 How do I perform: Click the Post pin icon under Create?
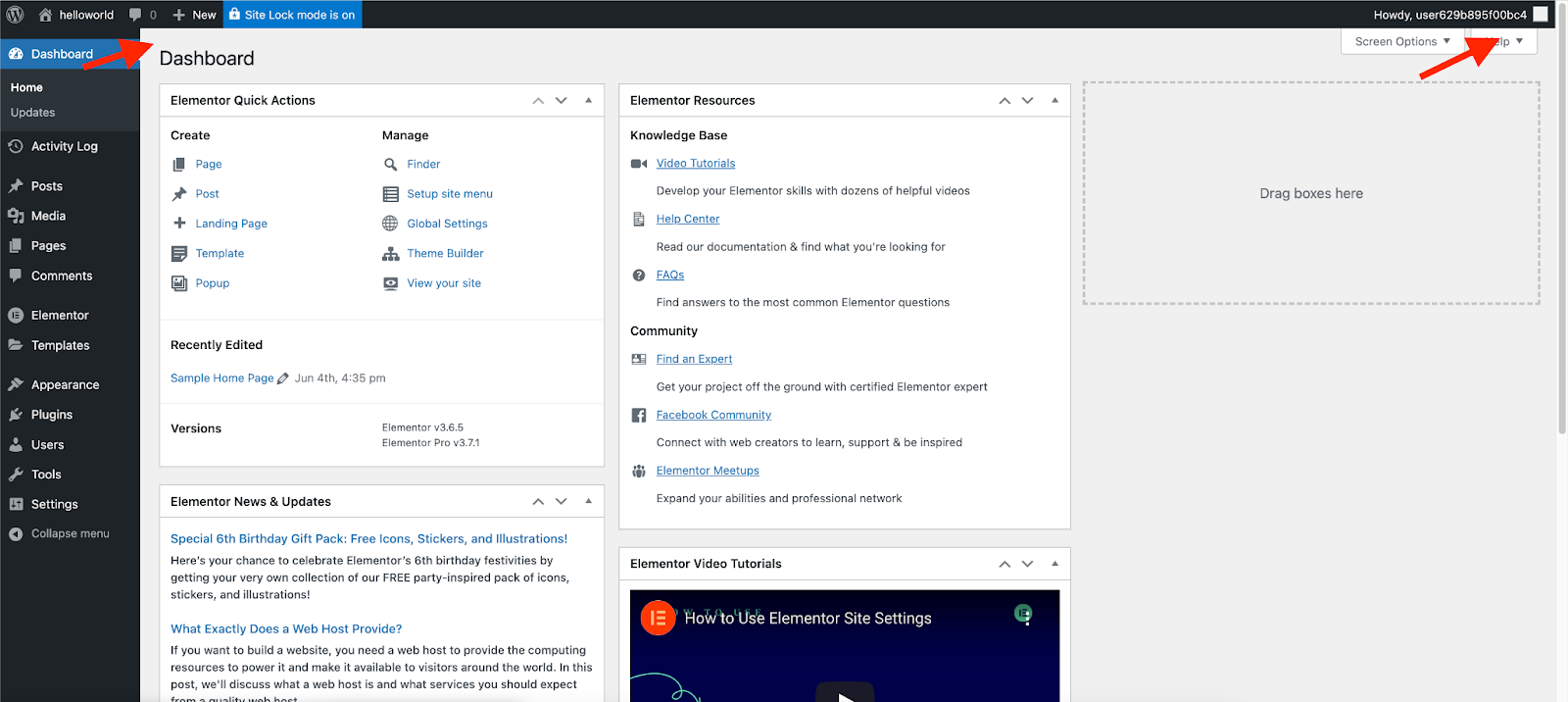[179, 194]
